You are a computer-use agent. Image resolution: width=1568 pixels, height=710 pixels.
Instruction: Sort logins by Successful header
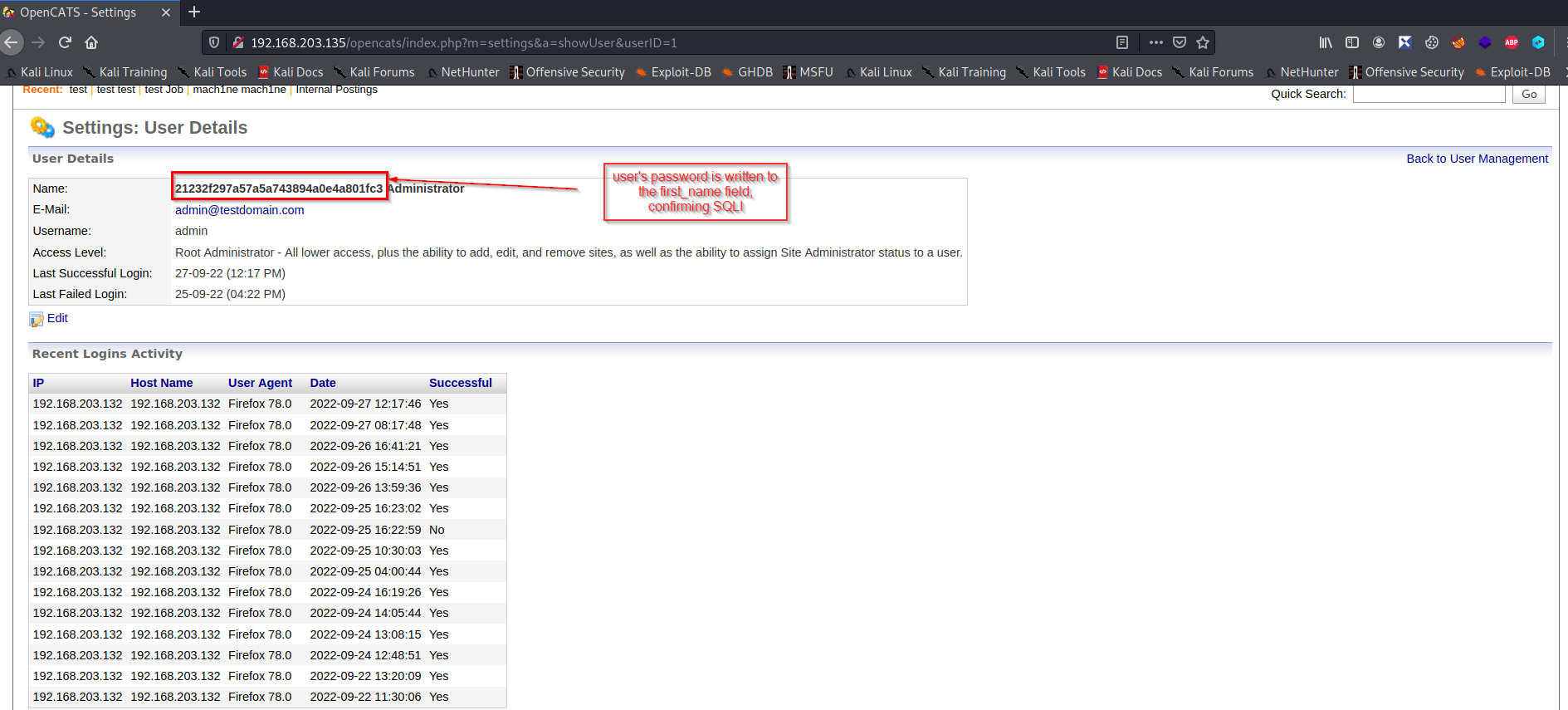(460, 383)
